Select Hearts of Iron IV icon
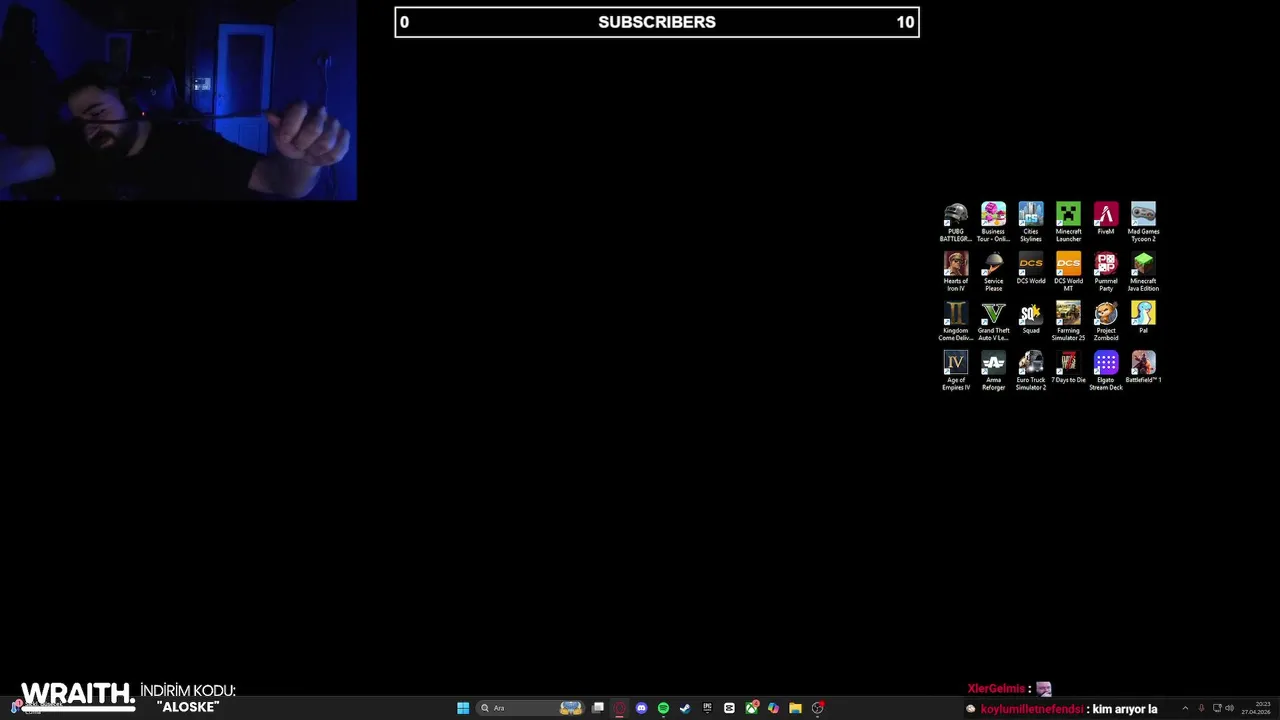This screenshot has height=720, width=1280. click(956, 272)
